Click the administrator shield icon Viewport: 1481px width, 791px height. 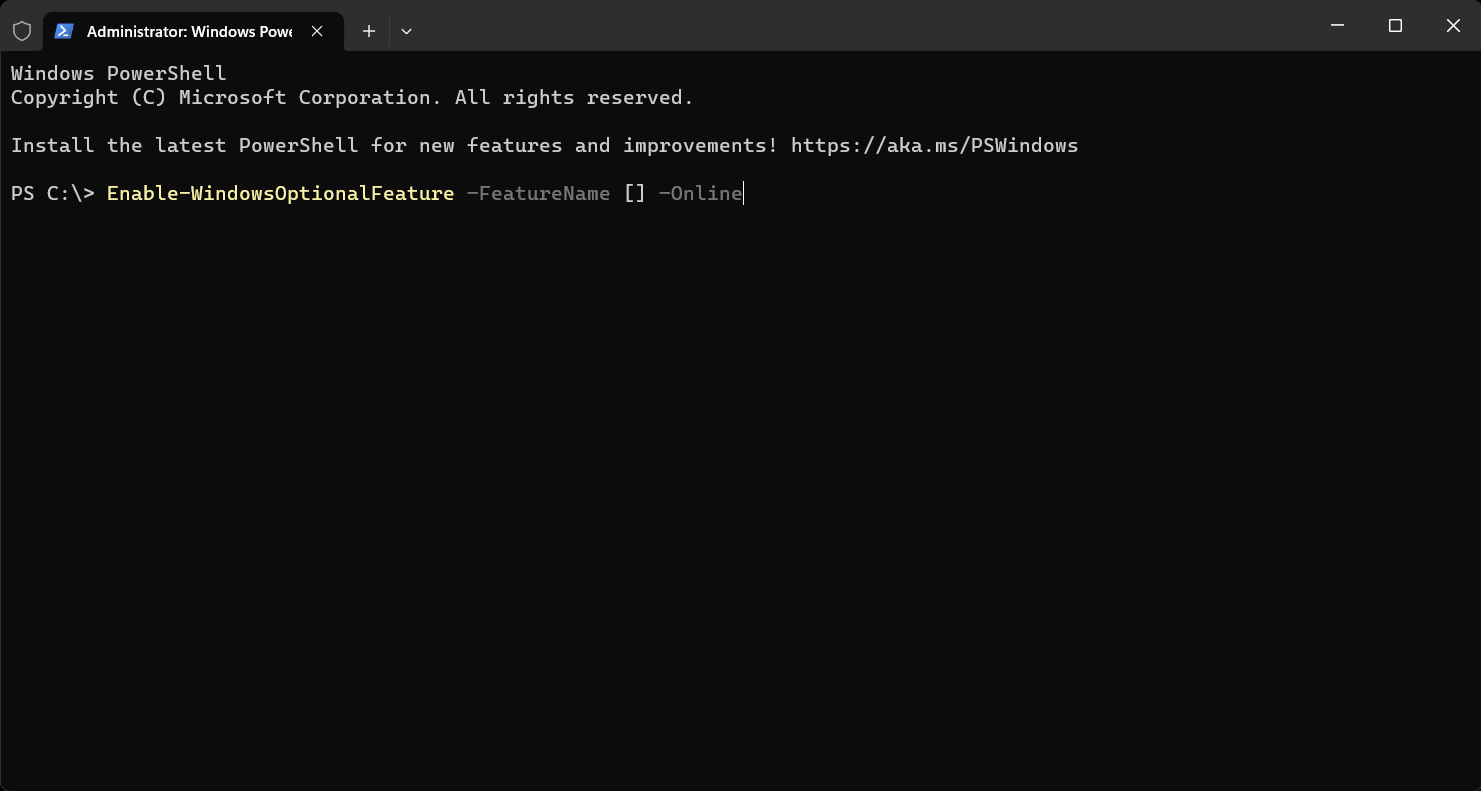coord(22,31)
